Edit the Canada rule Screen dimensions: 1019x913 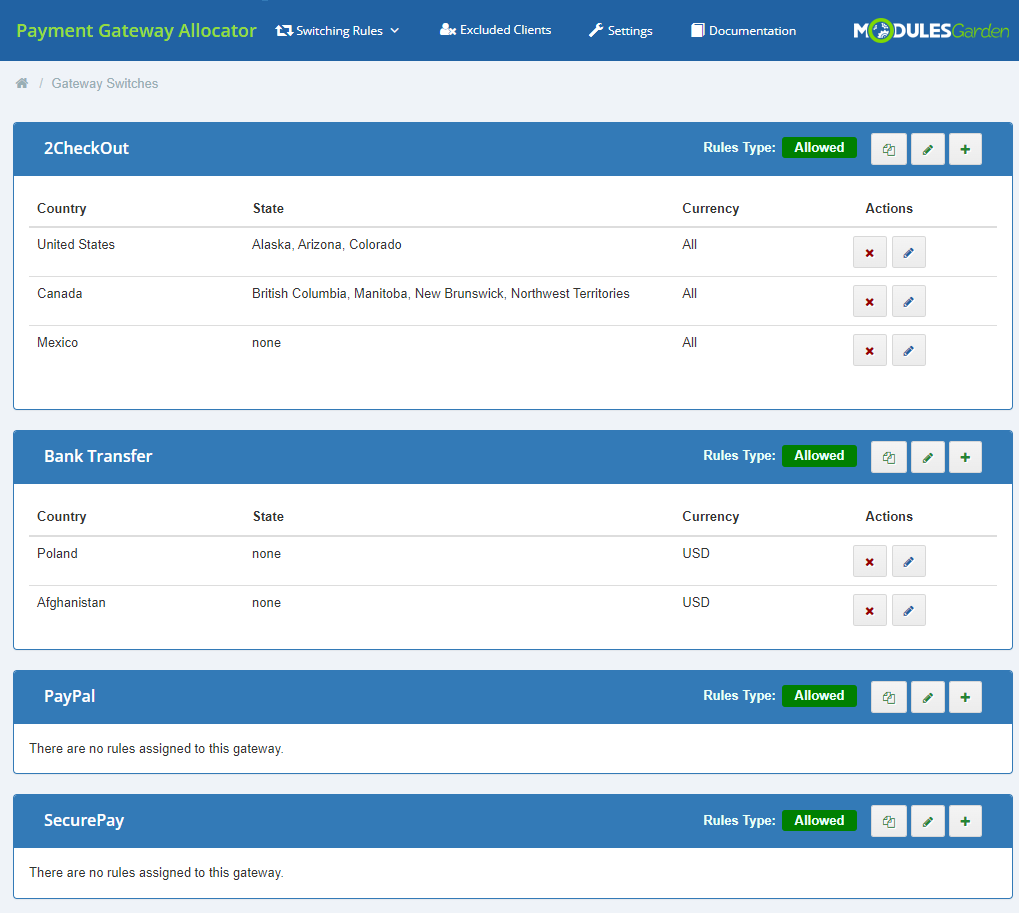tap(909, 302)
